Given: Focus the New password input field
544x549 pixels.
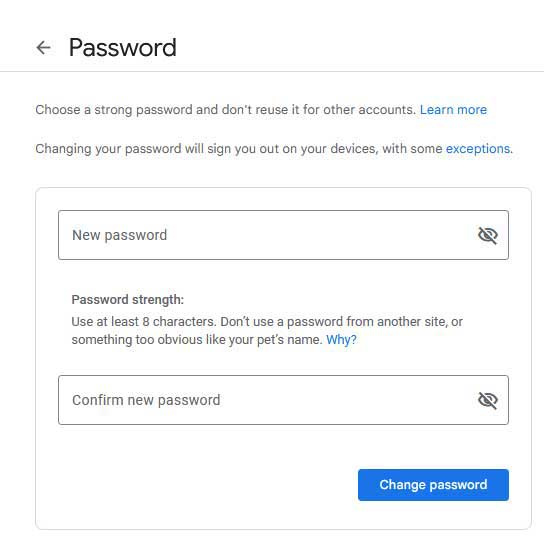Looking at the screenshot, I should 283,235.
